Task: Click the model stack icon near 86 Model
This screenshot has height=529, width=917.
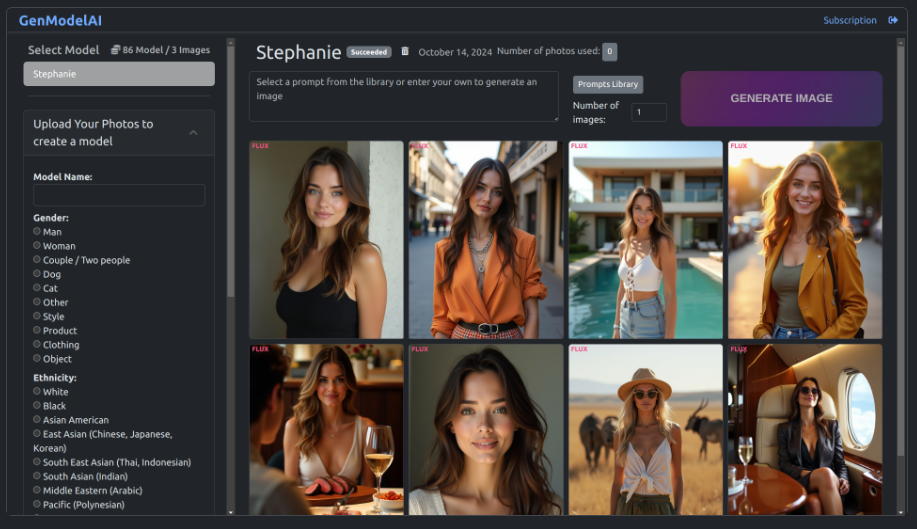Action: [x=115, y=50]
